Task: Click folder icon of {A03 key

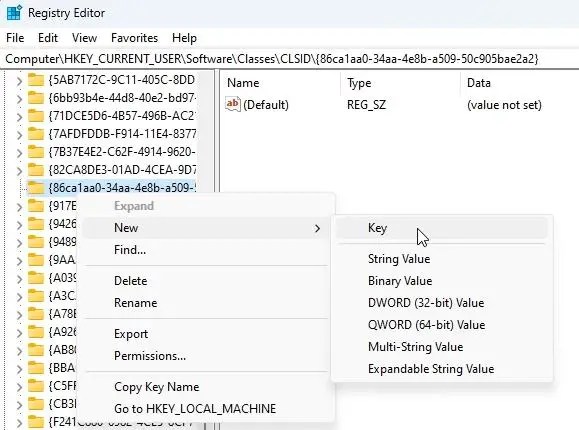Action: [36, 278]
